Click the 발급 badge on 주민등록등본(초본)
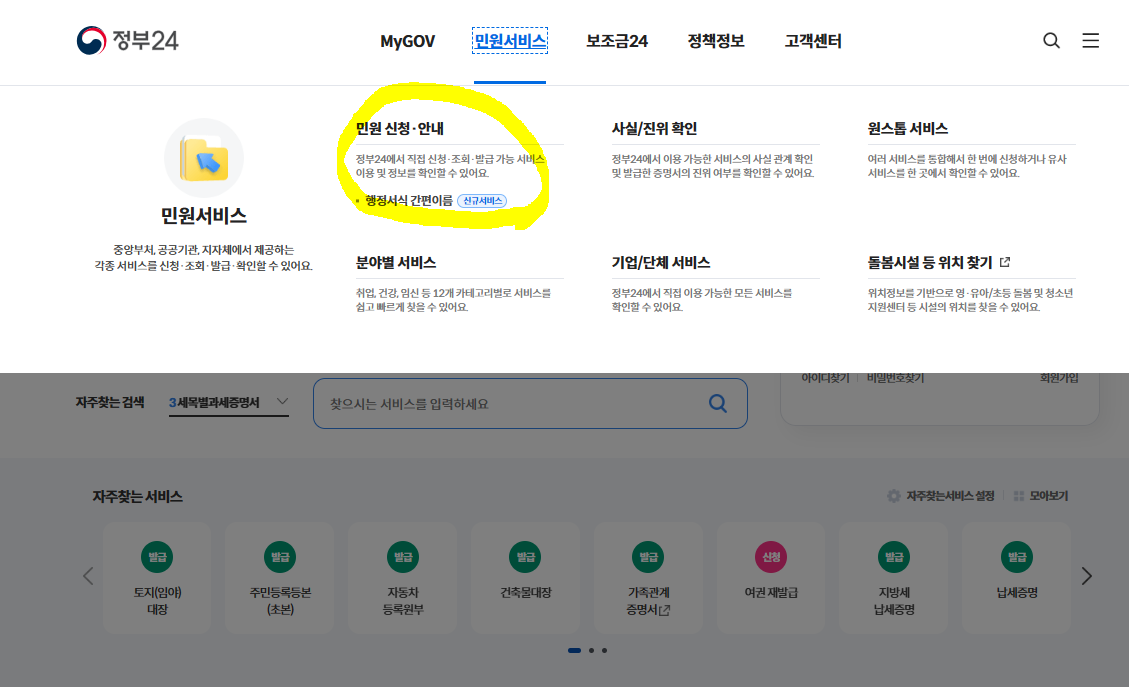1129x687 pixels. click(280, 557)
